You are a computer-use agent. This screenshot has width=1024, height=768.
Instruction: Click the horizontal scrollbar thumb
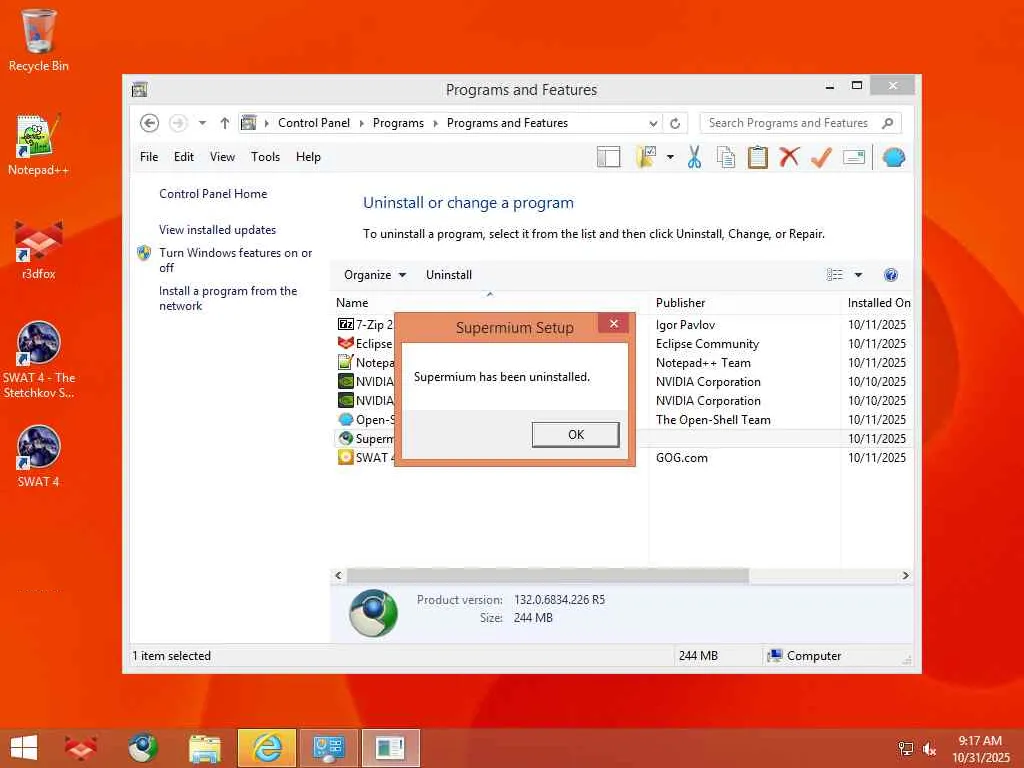click(x=547, y=575)
